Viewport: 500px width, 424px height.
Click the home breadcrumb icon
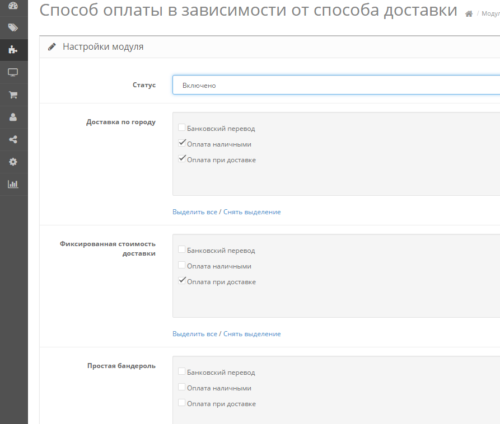[469, 14]
